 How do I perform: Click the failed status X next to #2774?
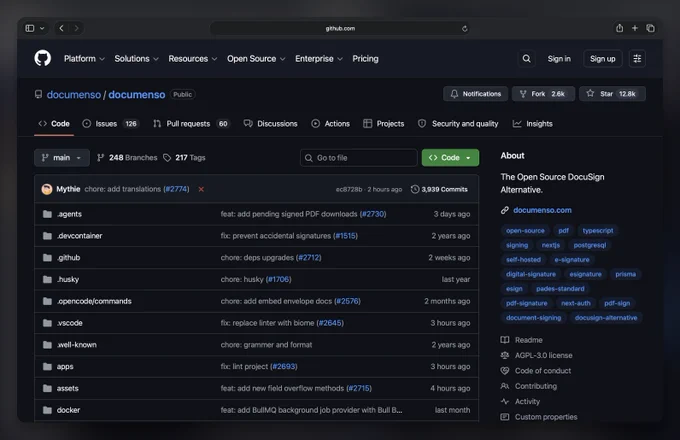pos(201,189)
